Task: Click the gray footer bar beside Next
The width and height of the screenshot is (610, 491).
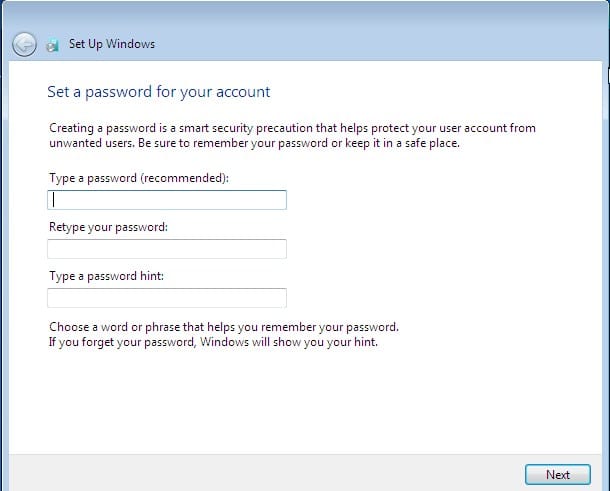Action: click(x=265, y=473)
